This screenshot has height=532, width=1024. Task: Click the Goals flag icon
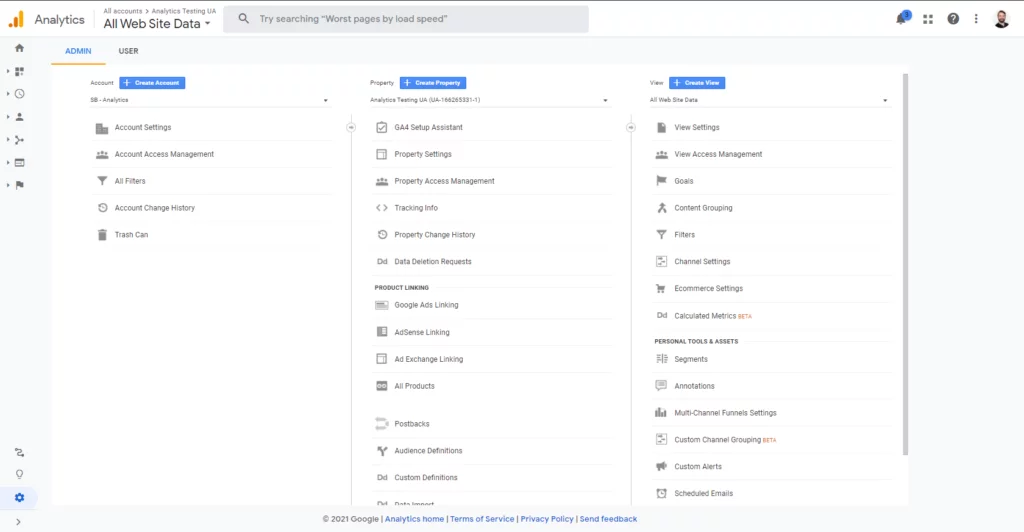coord(662,181)
